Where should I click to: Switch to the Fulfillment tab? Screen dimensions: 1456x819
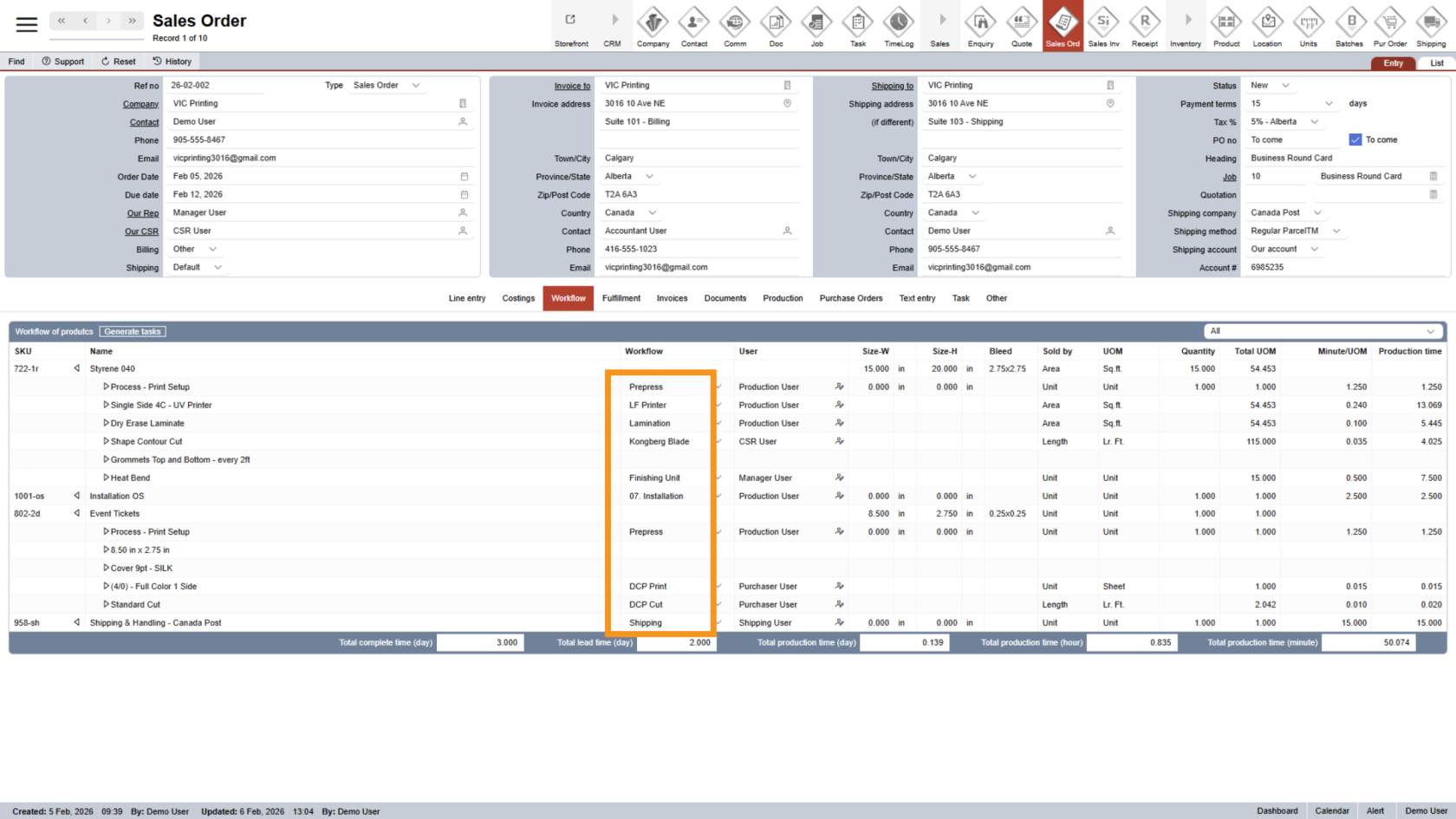pos(621,298)
